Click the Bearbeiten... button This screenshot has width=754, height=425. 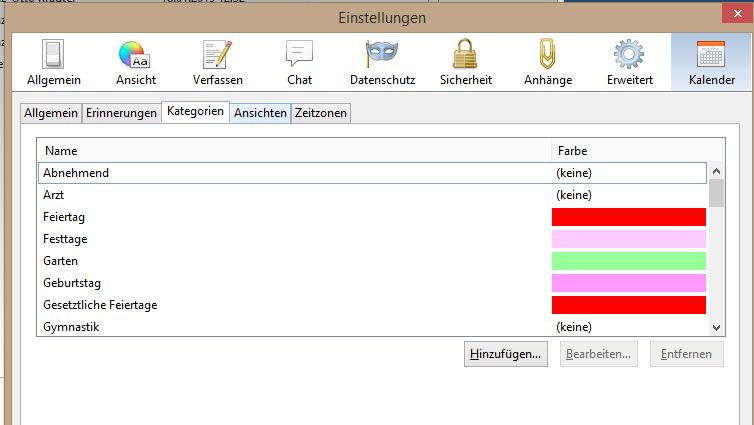tap(598, 354)
